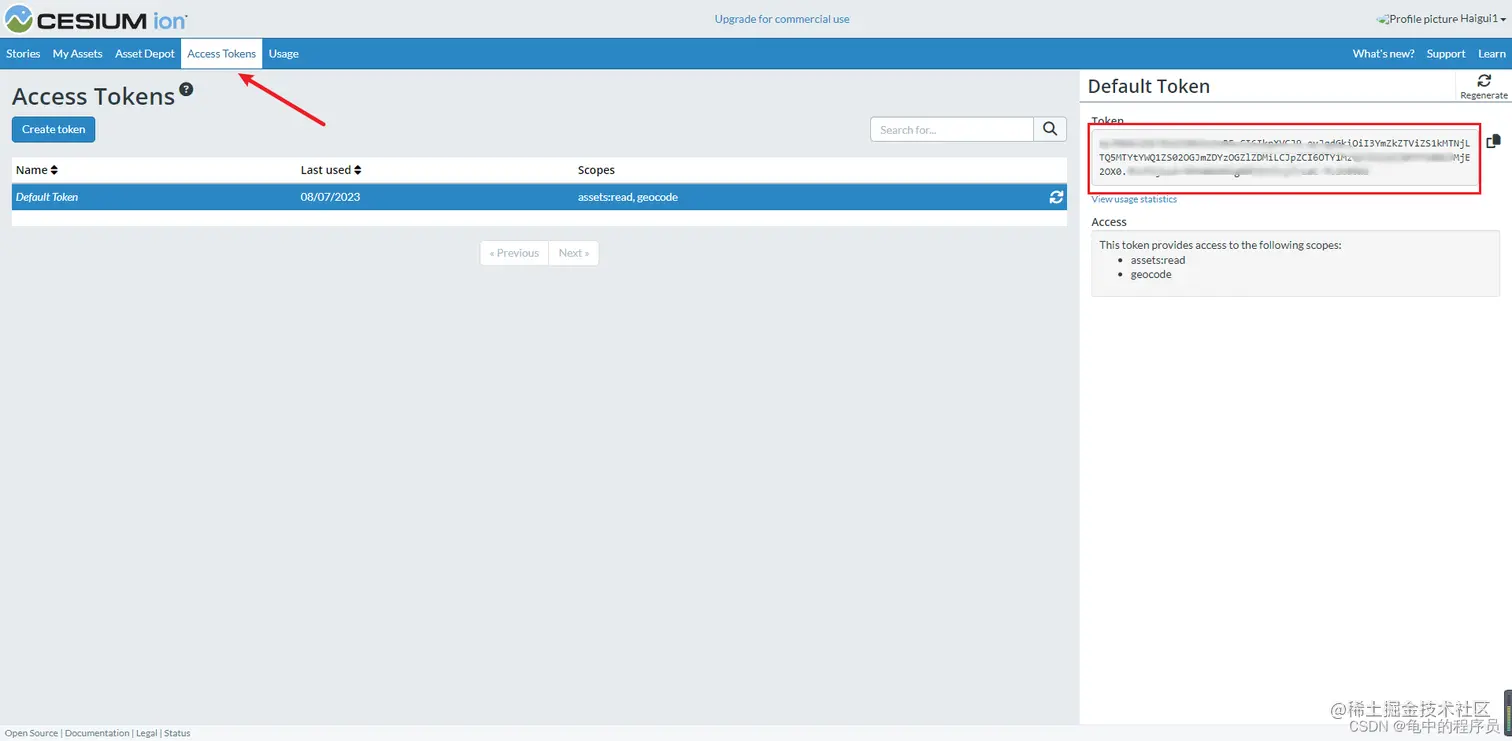Click the assets:read bullet in Access panel

[1158, 260]
